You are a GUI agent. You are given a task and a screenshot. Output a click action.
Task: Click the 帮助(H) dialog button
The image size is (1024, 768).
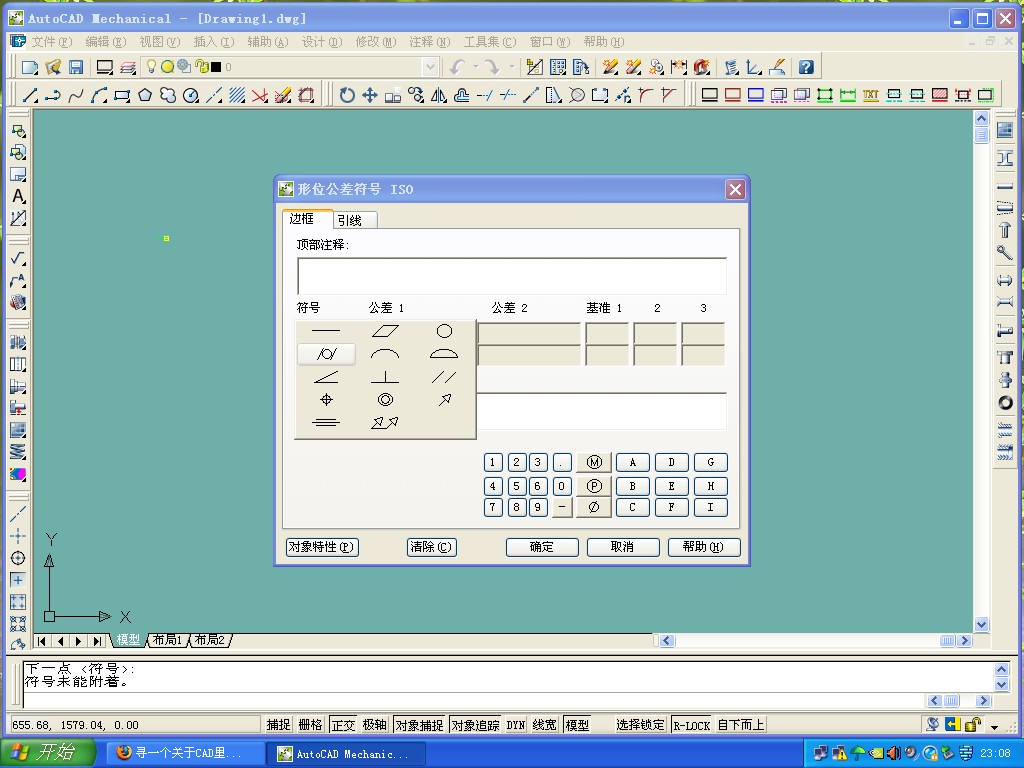tap(704, 547)
